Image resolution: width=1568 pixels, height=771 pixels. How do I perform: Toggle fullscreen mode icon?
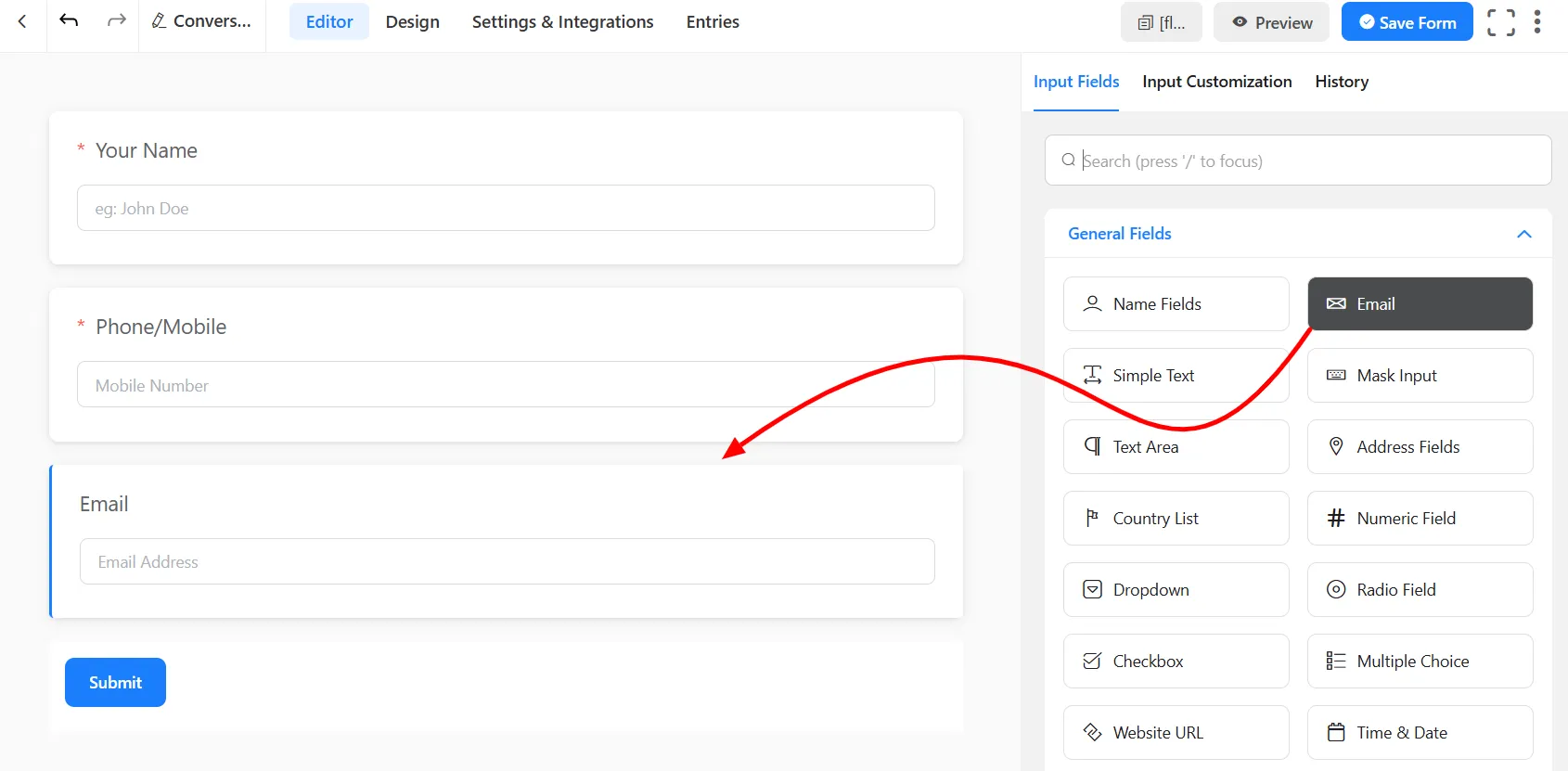point(1500,22)
